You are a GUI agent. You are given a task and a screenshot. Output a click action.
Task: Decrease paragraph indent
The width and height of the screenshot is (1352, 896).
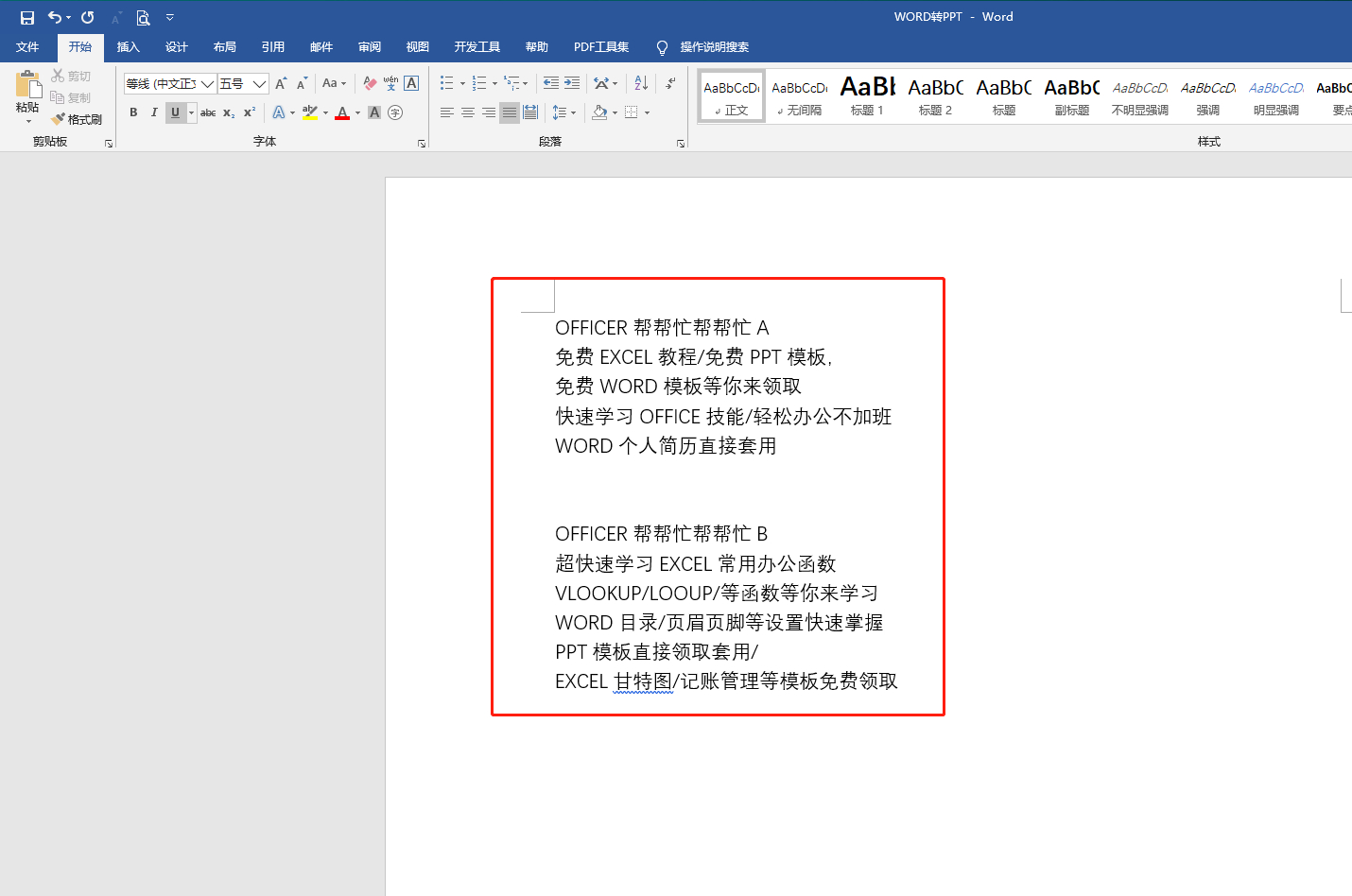(x=551, y=83)
